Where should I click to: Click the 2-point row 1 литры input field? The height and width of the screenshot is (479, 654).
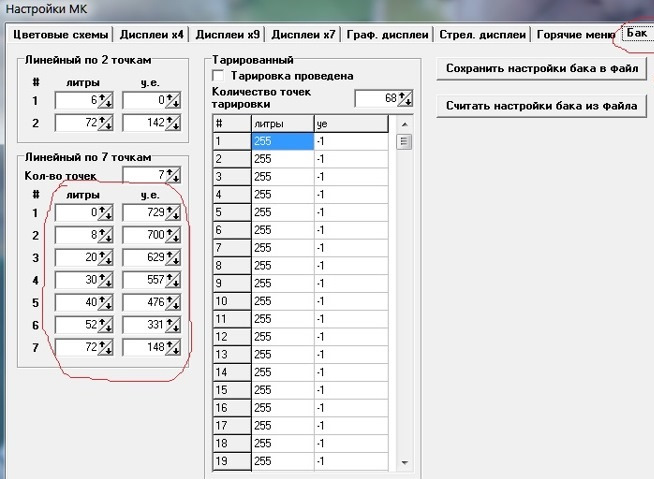point(76,101)
